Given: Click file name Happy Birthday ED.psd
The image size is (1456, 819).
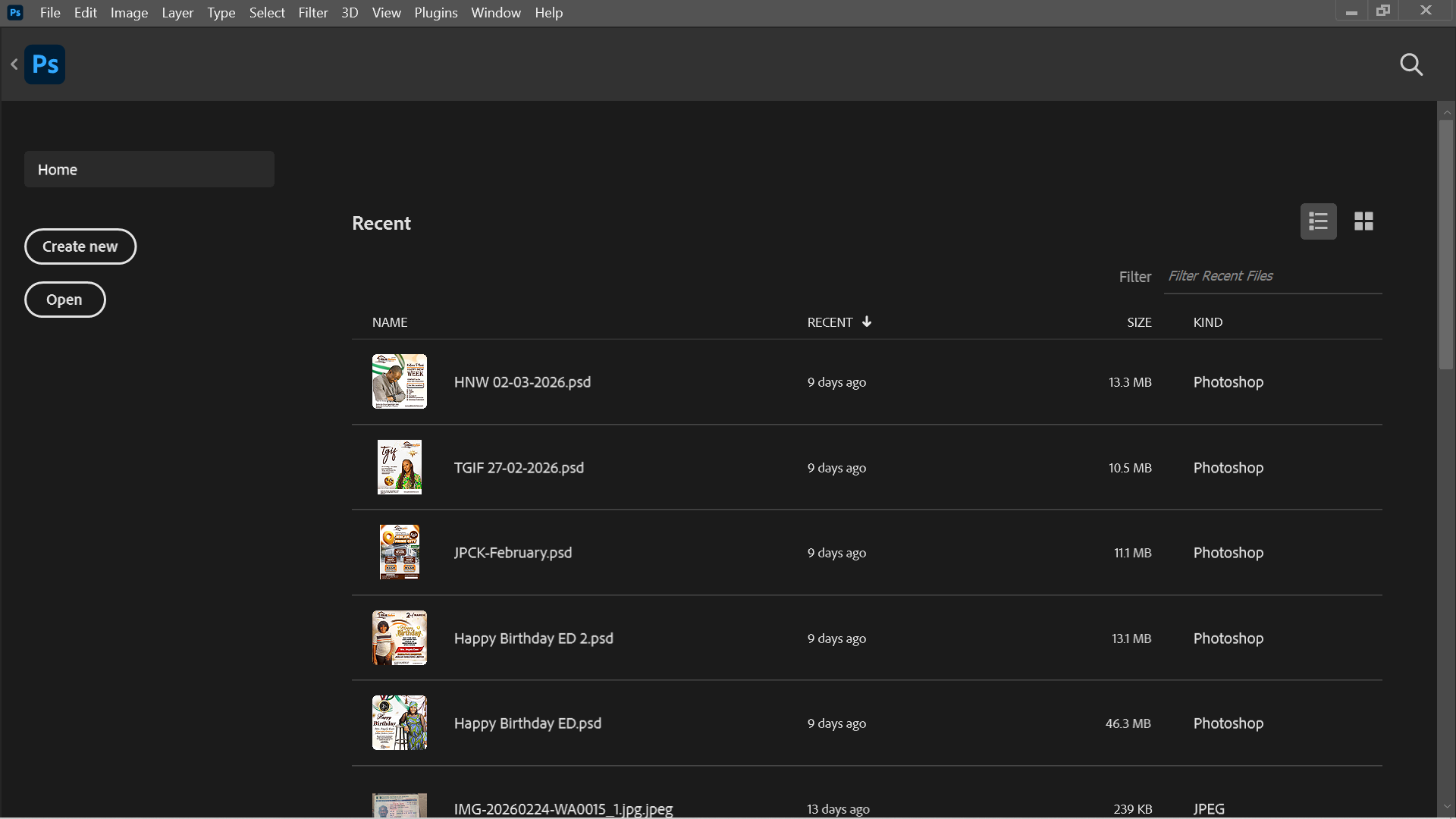Looking at the screenshot, I should (528, 723).
